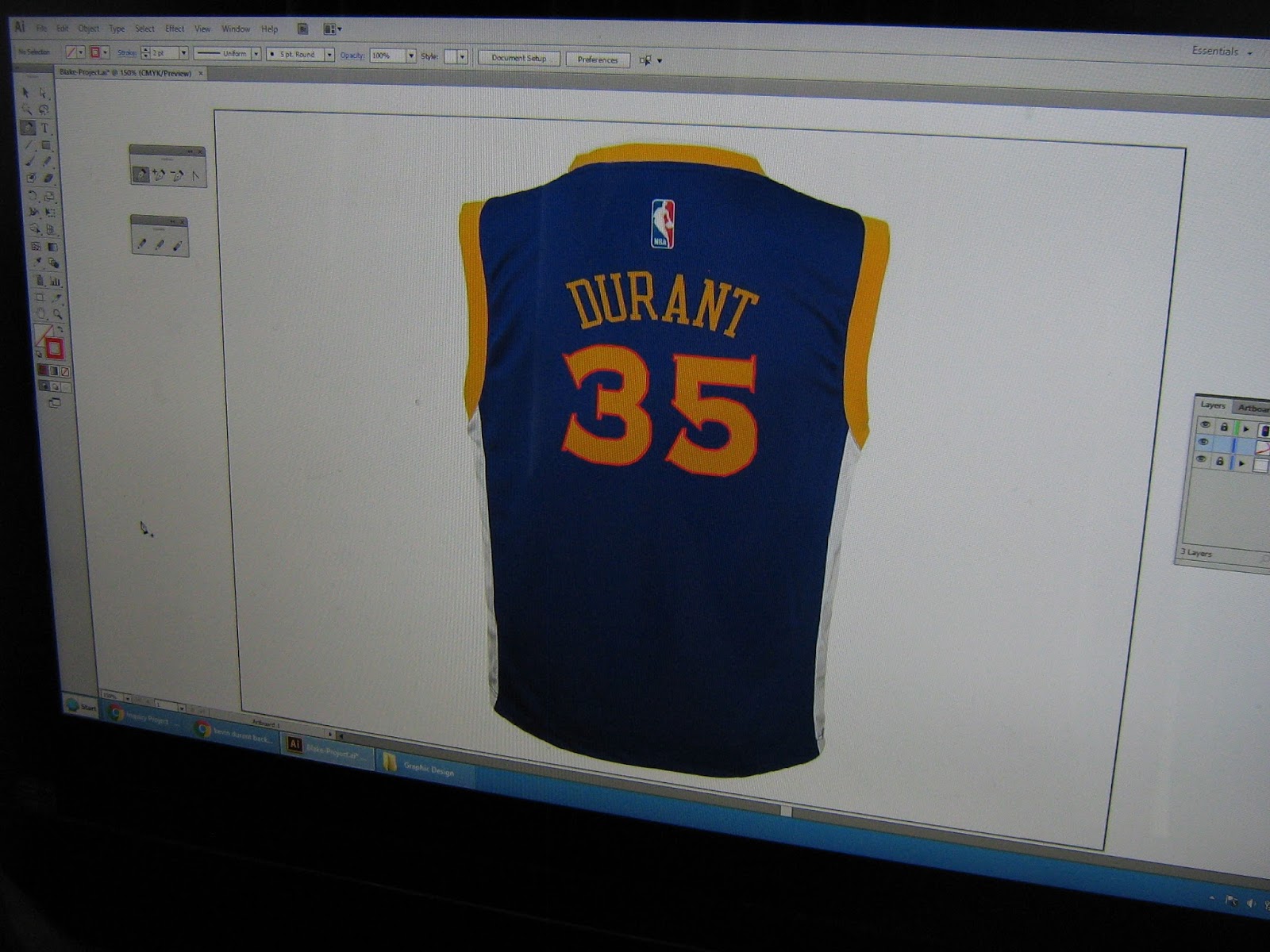Select the Direct Selection tool
1270x952 pixels.
(43, 92)
